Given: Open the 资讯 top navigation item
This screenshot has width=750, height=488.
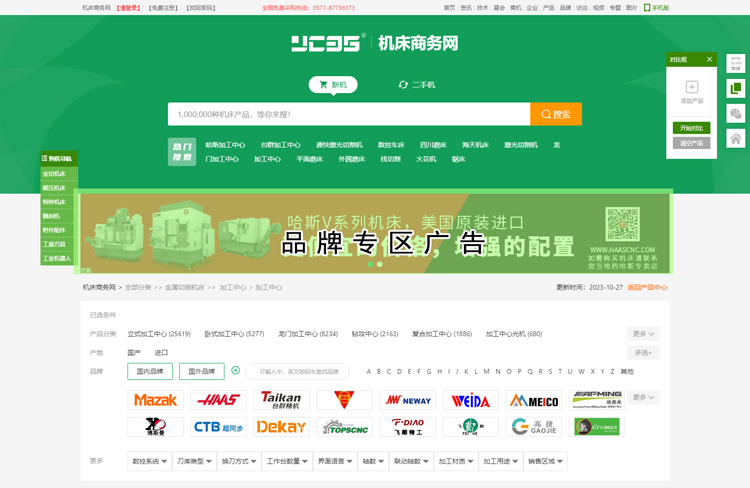Looking at the screenshot, I should coord(466,7).
